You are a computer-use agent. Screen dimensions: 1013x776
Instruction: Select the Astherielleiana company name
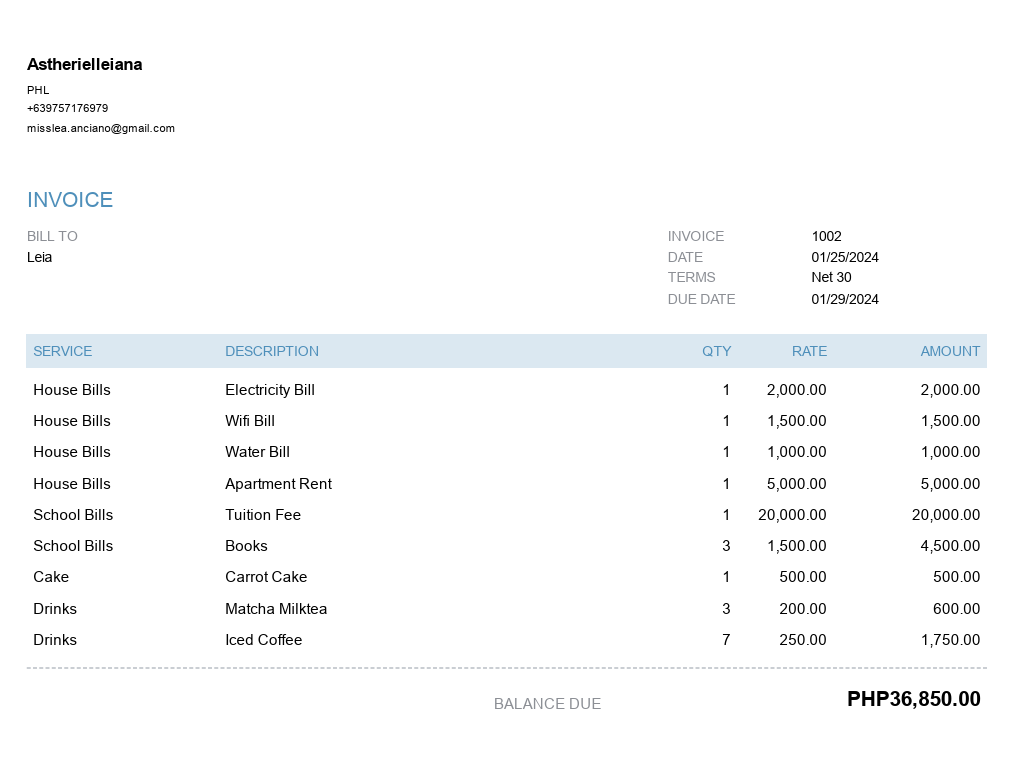pyautogui.click(x=85, y=64)
